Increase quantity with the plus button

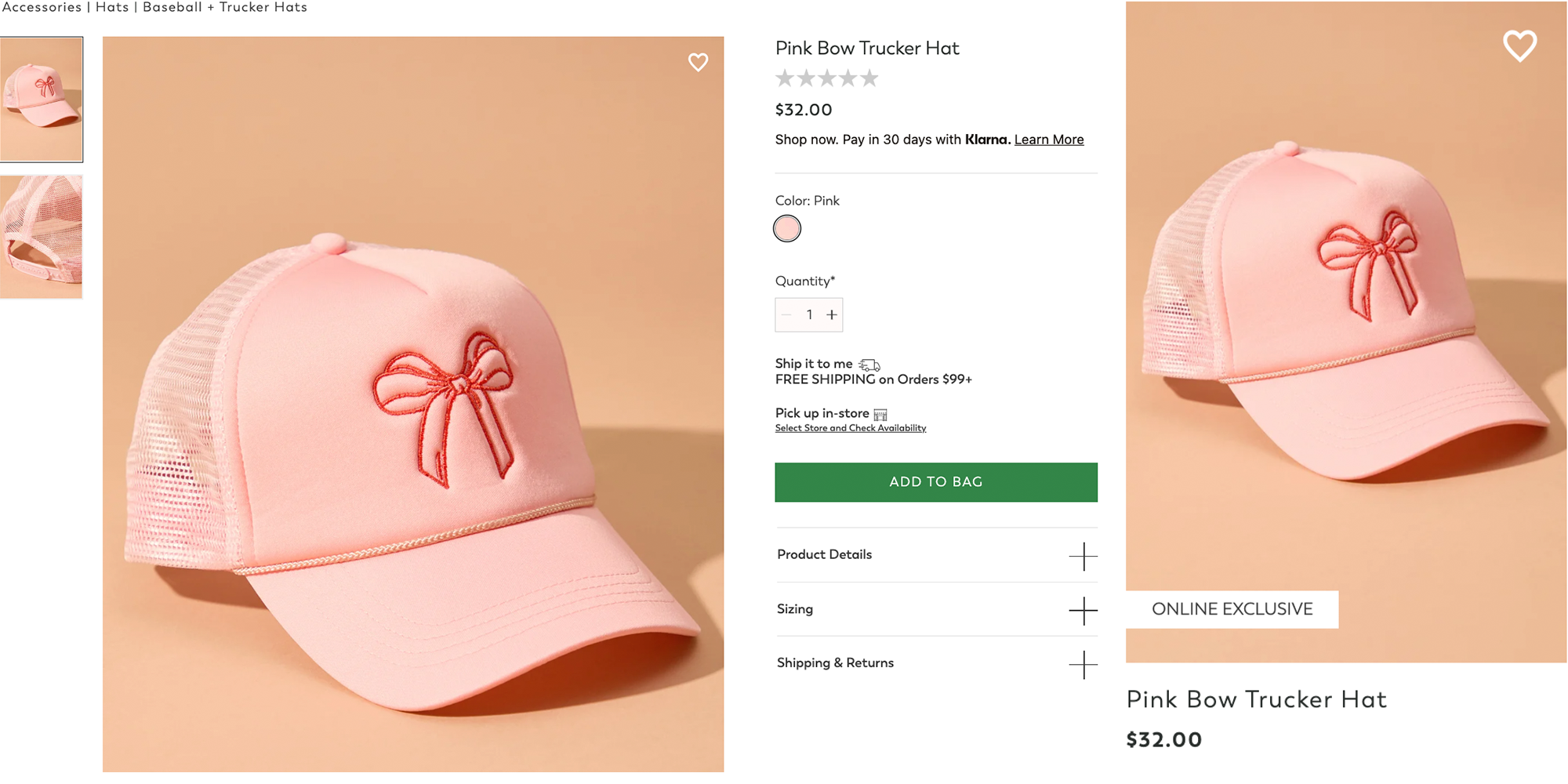pos(832,315)
